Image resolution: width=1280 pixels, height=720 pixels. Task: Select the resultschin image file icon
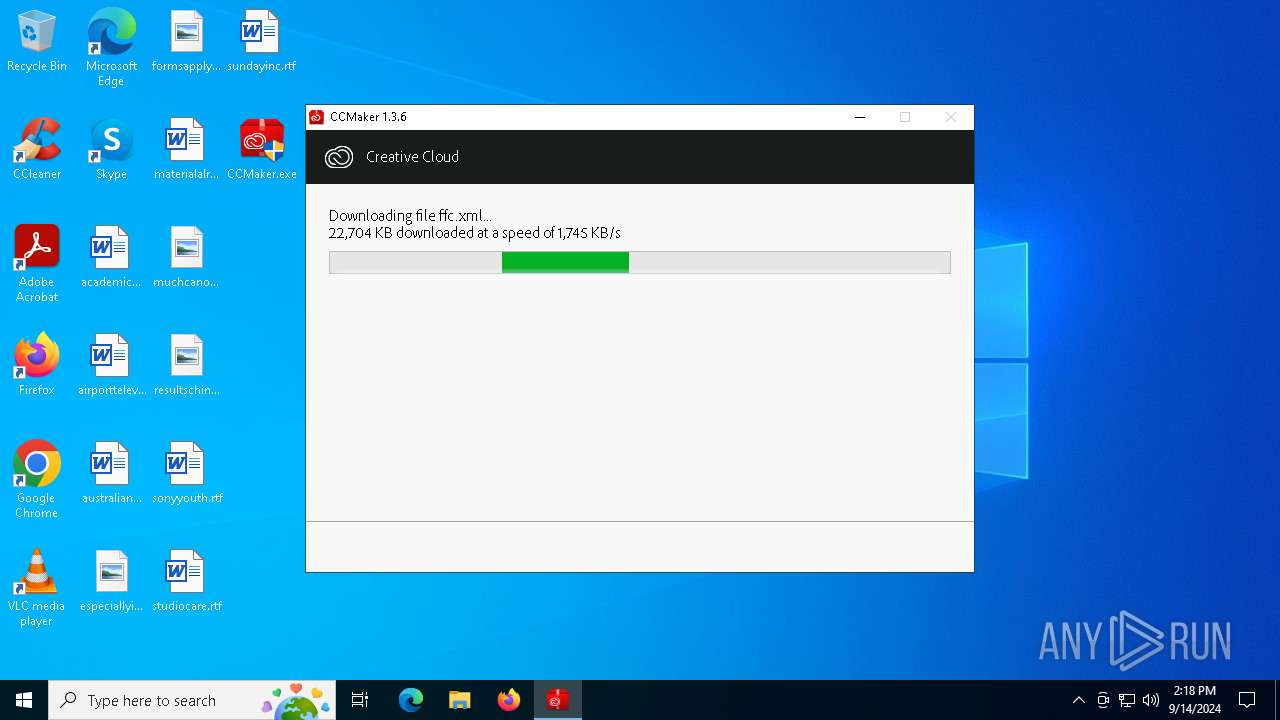pos(186,365)
